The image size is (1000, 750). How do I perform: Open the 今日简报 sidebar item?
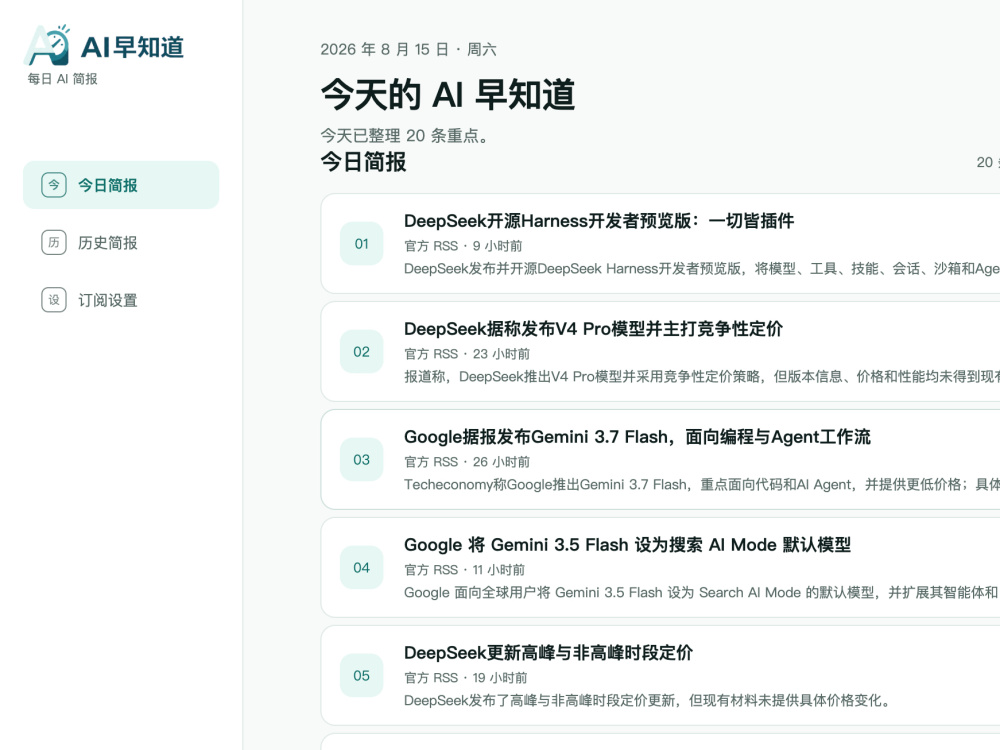click(x=121, y=185)
